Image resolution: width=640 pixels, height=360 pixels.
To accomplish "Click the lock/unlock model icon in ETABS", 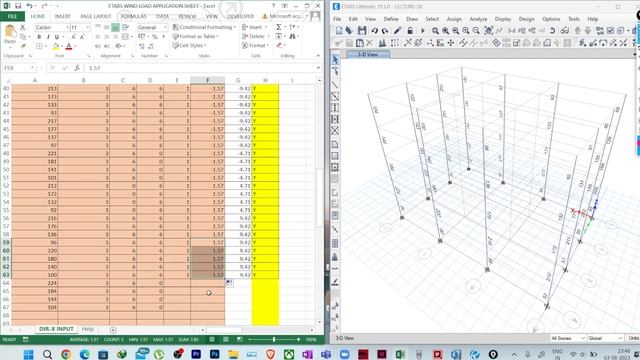I will (410, 31).
